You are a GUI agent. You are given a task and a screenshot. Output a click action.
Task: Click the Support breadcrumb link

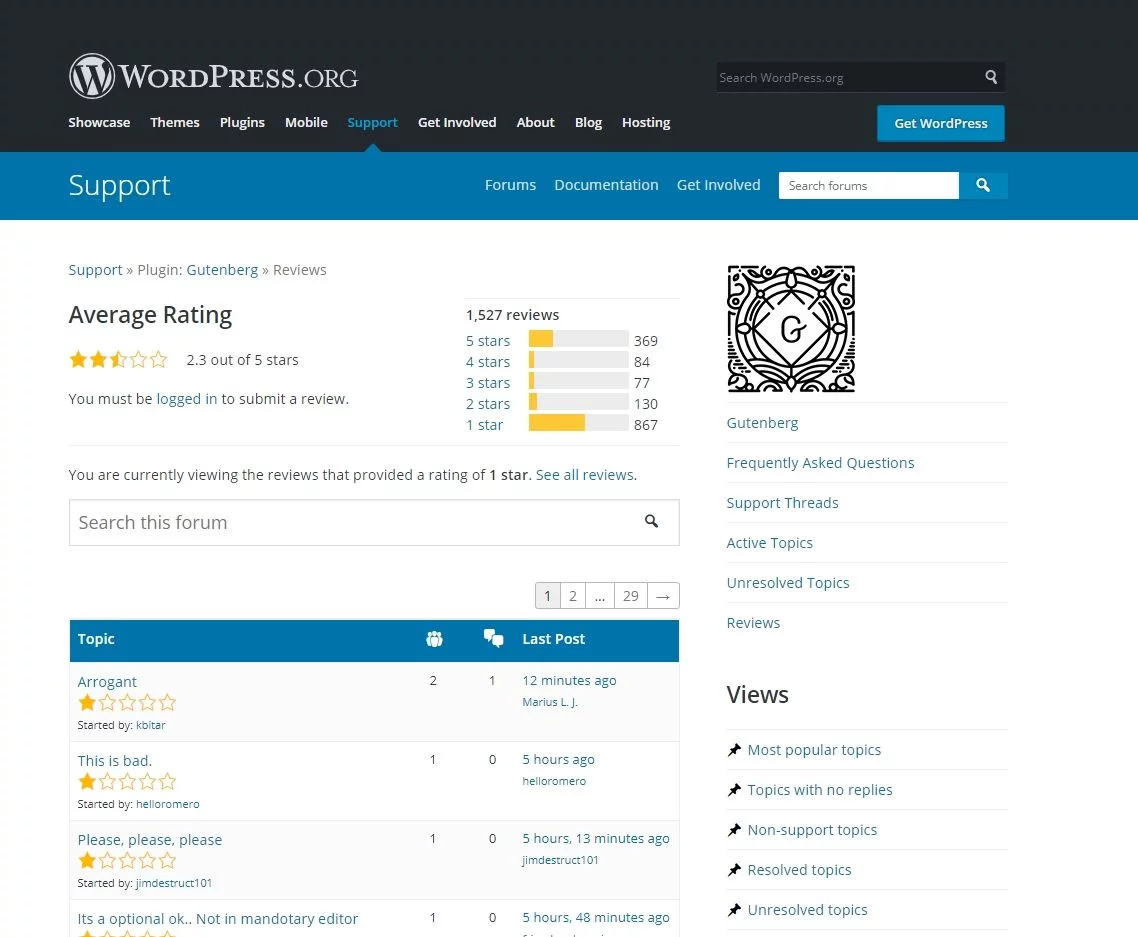[x=95, y=270]
